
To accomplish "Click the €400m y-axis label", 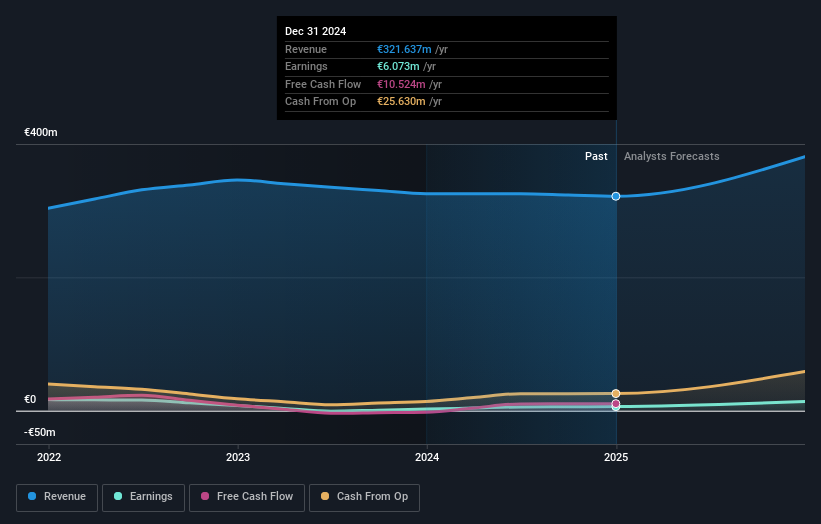I will coord(41,132).
